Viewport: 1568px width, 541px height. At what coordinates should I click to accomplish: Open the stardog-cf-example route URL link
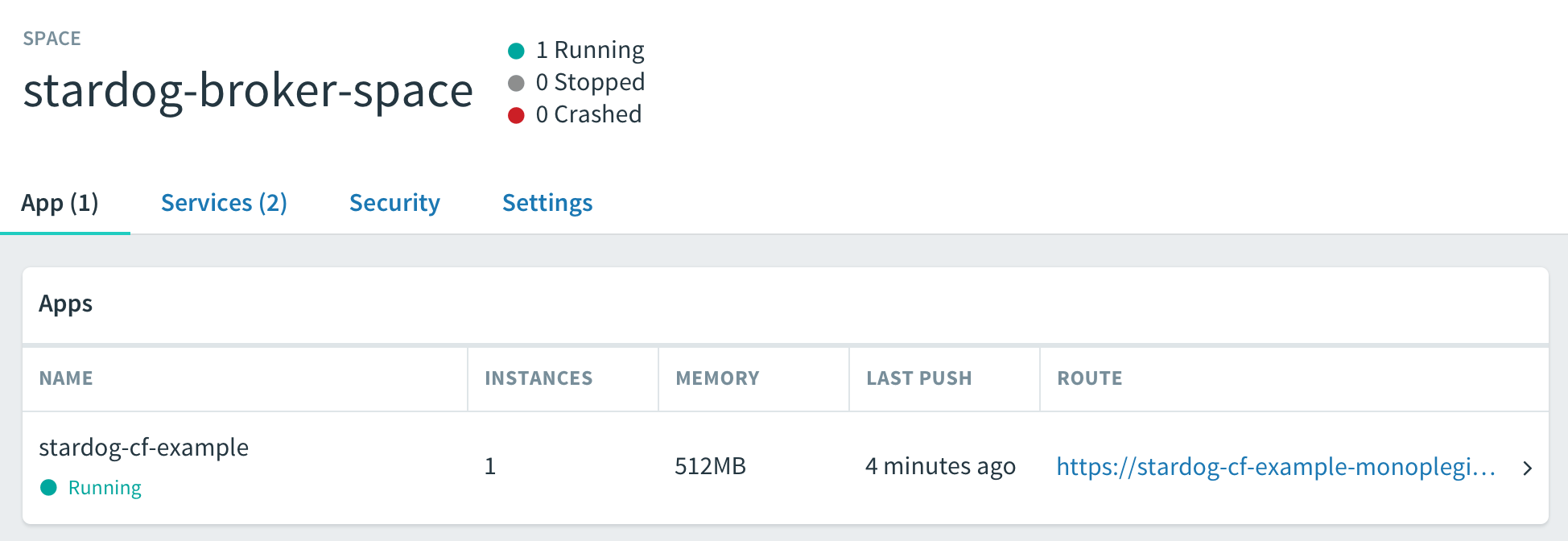(1275, 466)
